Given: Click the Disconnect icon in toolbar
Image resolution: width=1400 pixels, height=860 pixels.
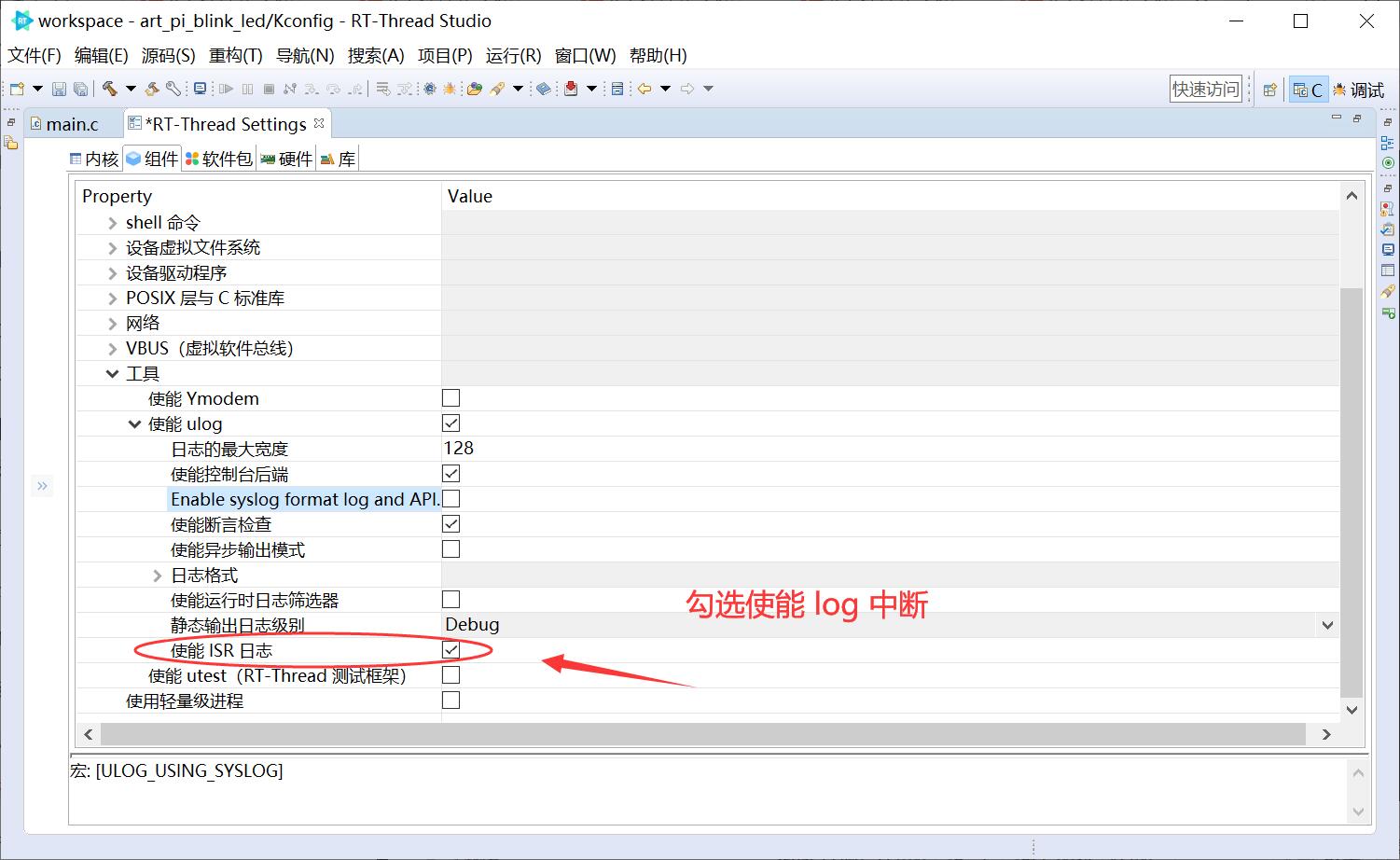Looking at the screenshot, I should tap(290, 89).
